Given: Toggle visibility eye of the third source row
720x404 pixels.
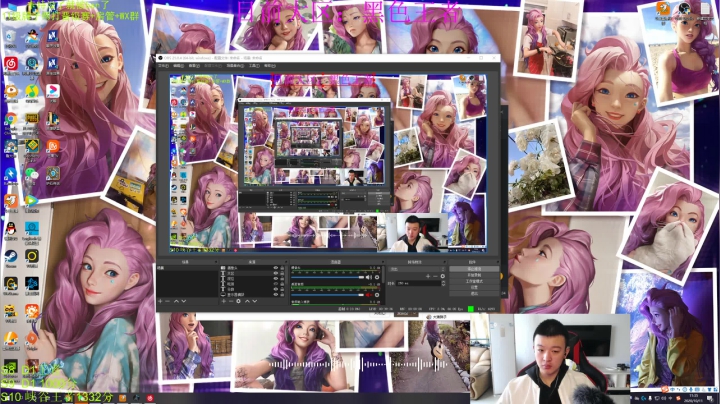Looking at the screenshot, I should (x=276, y=278).
